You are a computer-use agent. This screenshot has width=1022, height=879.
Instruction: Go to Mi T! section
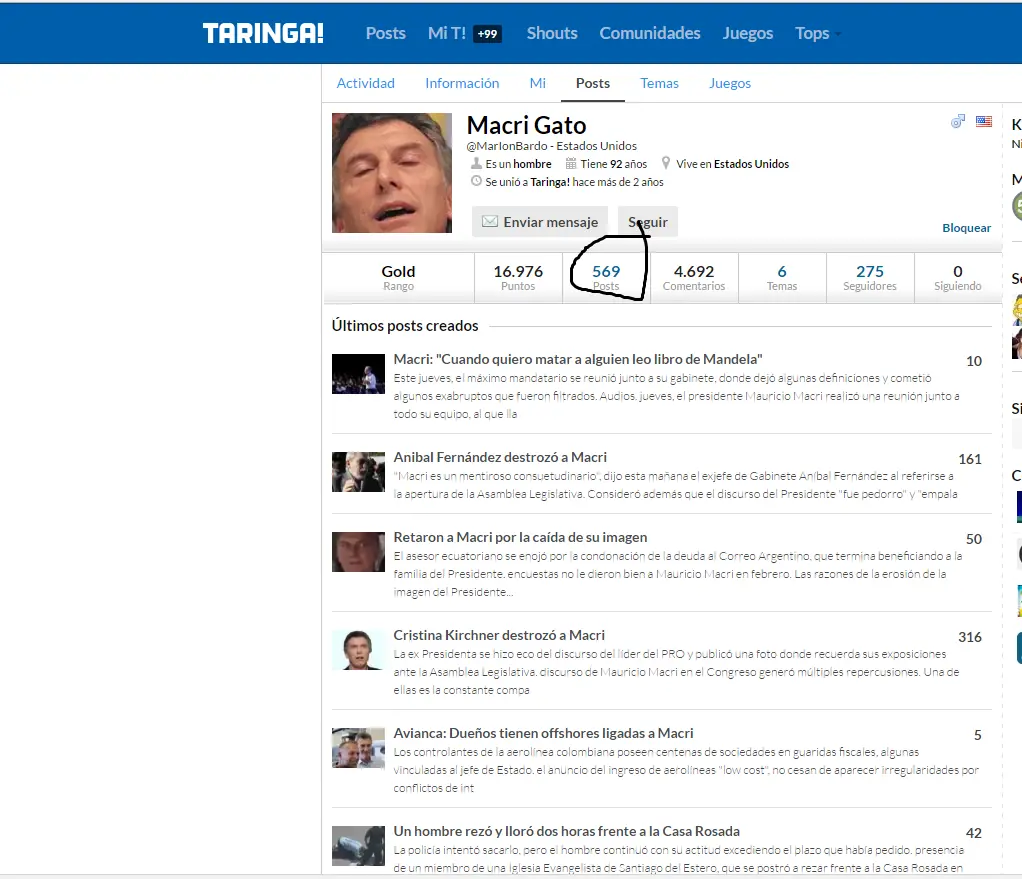[446, 33]
